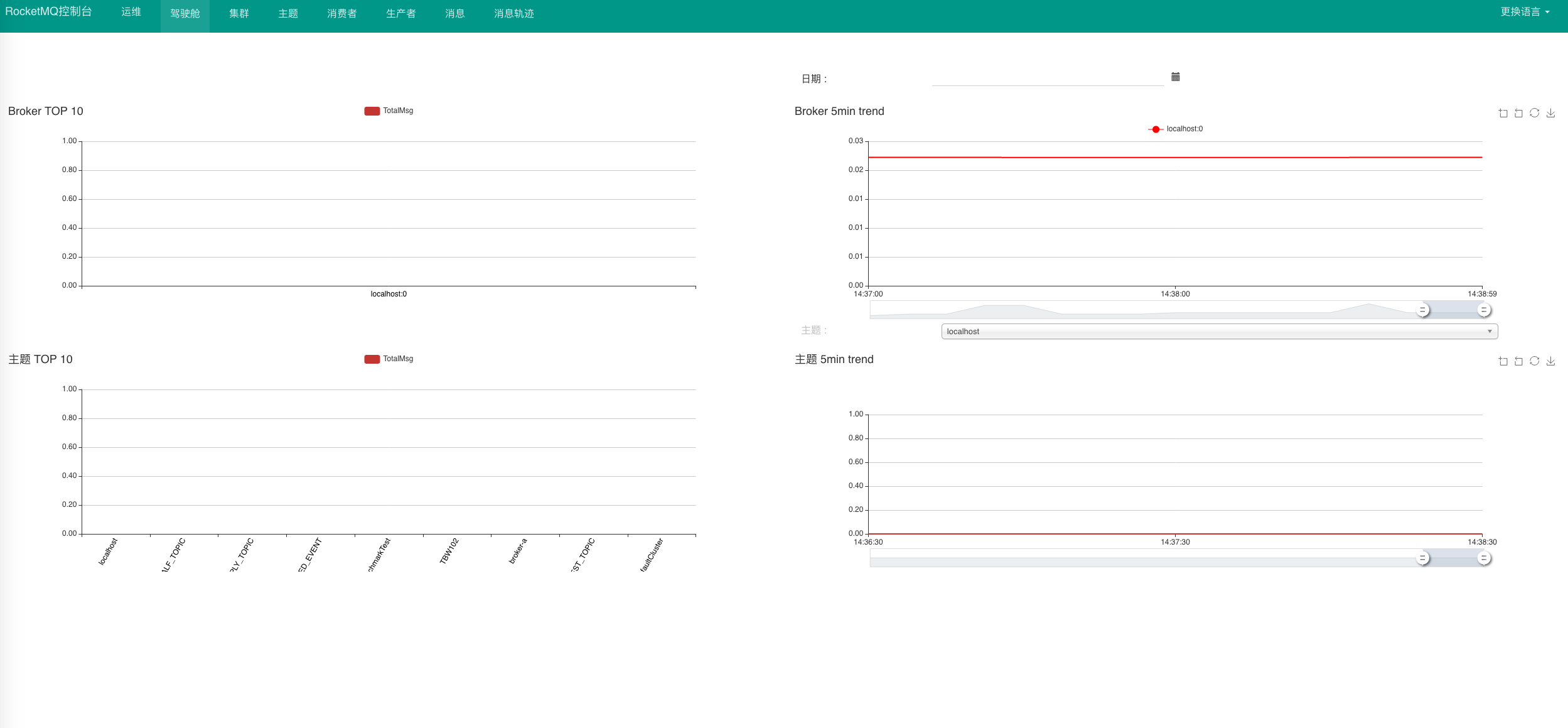Click the 日期 date input field

click(x=1048, y=78)
